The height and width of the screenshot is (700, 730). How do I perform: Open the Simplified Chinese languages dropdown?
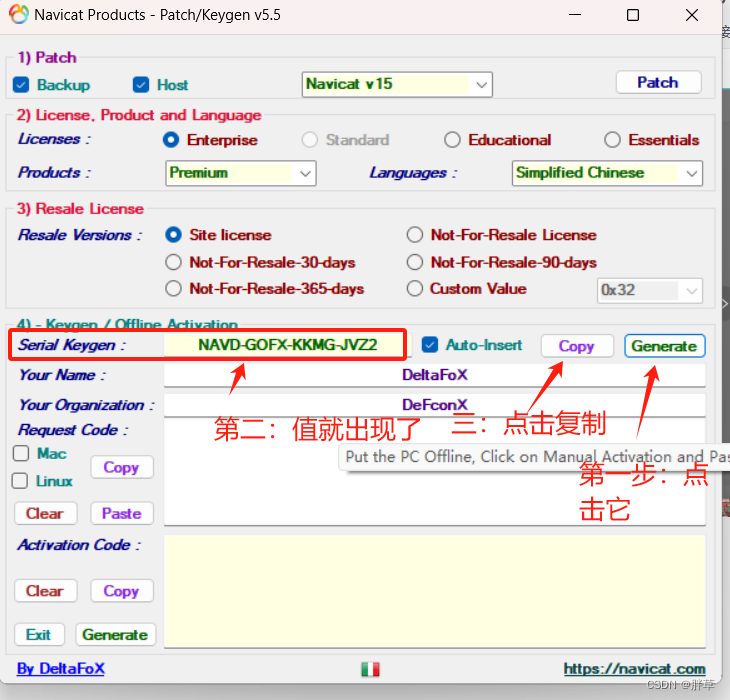click(607, 173)
